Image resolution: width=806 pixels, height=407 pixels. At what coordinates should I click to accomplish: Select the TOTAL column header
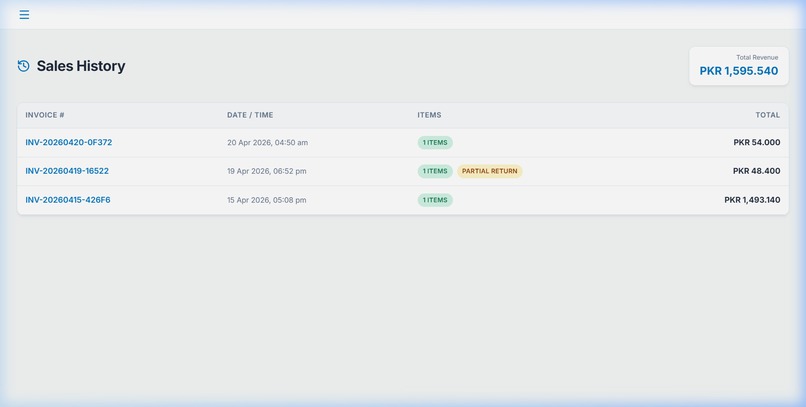[767, 115]
